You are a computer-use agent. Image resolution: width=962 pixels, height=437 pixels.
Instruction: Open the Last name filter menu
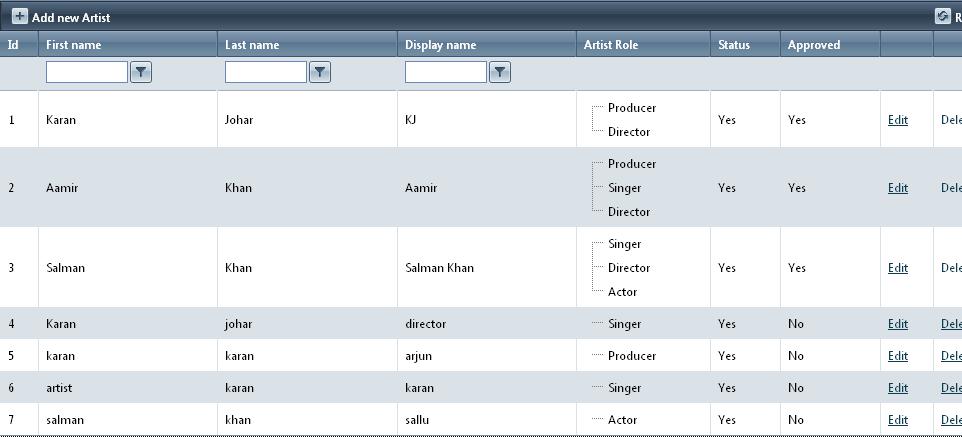pos(320,72)
